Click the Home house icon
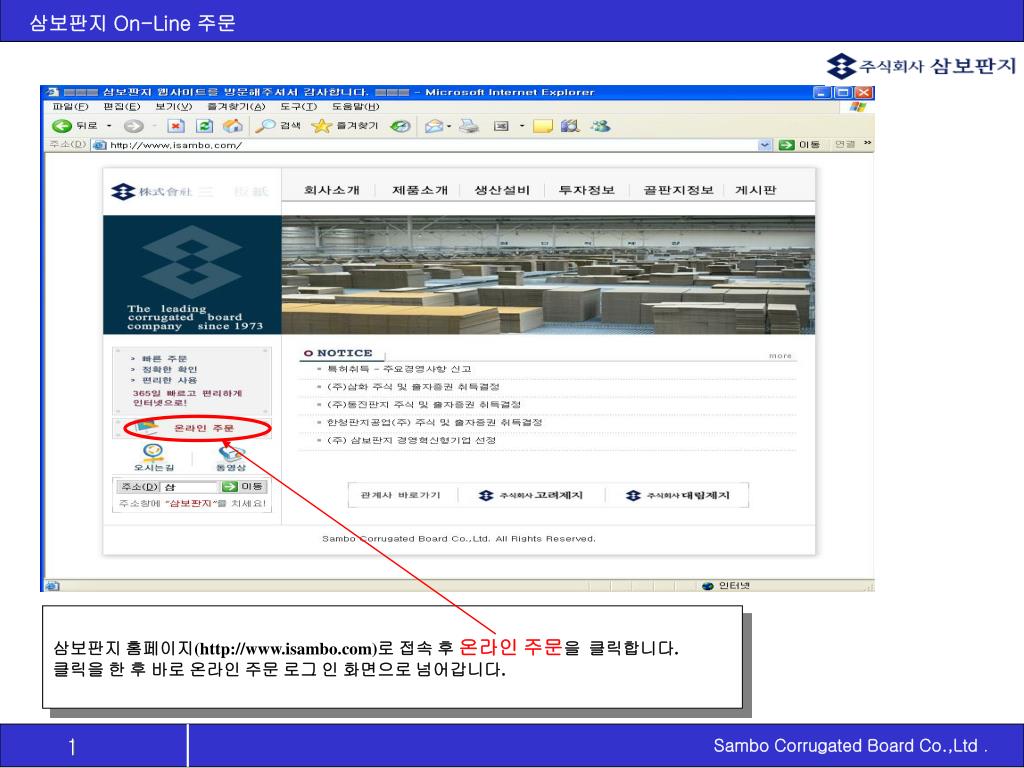The height and width of the screenshot is (768, 1024). (232, 126)
